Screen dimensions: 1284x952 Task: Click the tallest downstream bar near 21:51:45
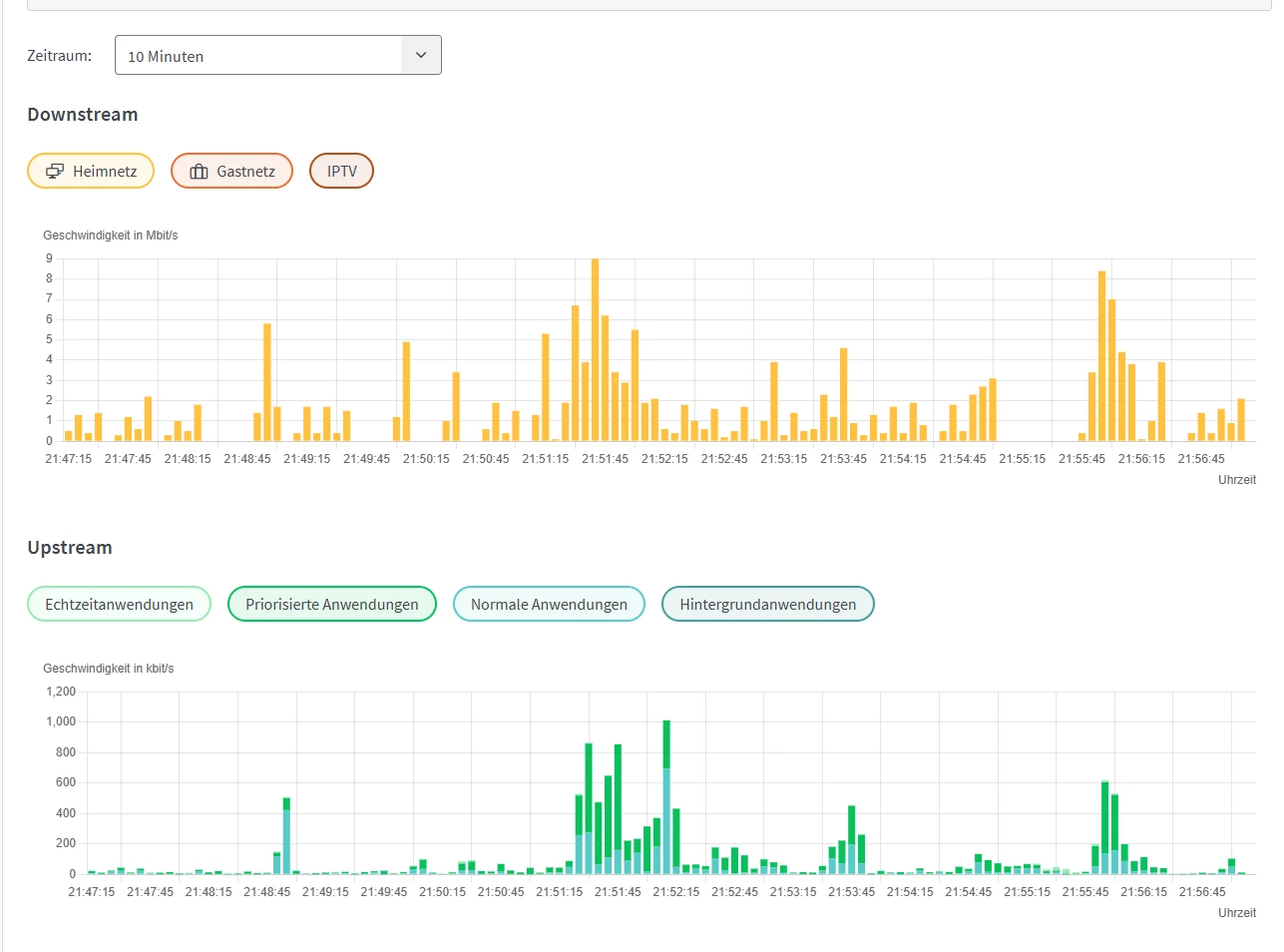point(596,349)
